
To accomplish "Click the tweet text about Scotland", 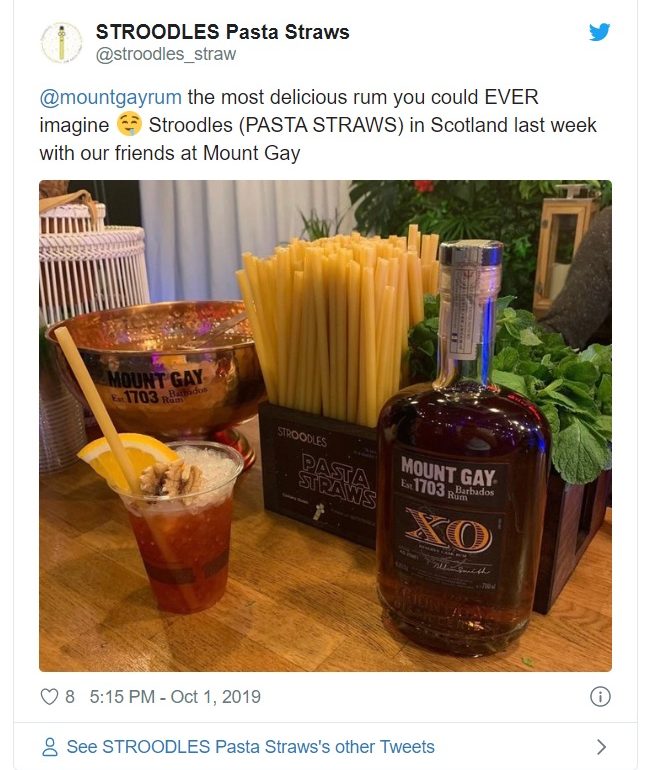I will (318, 125).
